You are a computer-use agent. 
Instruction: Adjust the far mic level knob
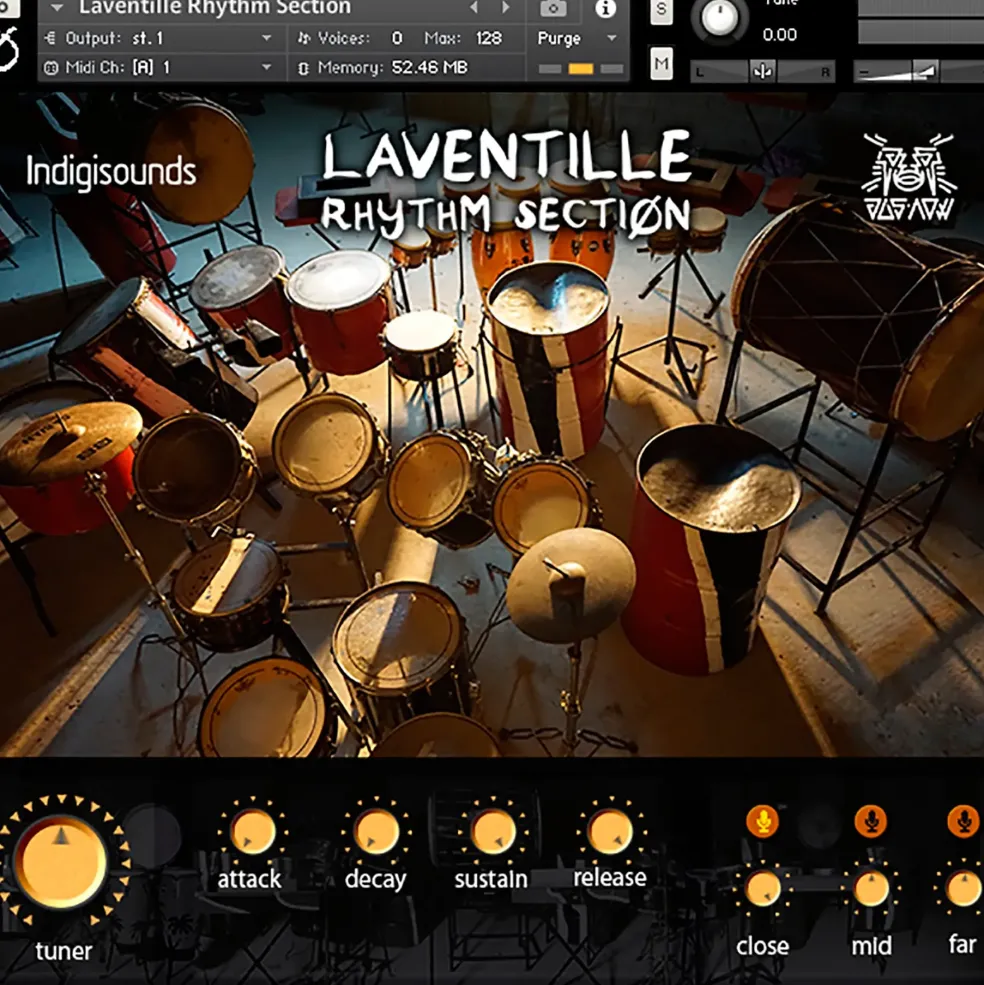point(964,890)
